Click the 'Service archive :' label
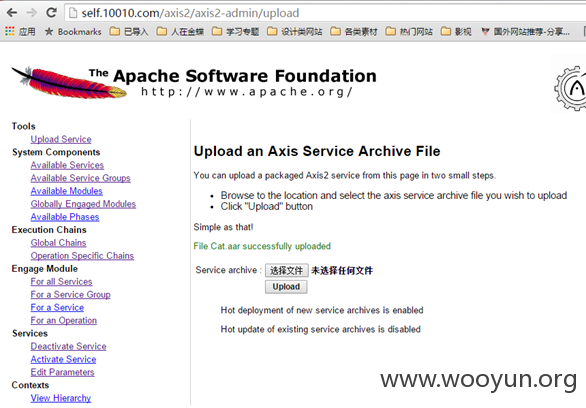Screen dimensions: 586x408 (228, 270)
